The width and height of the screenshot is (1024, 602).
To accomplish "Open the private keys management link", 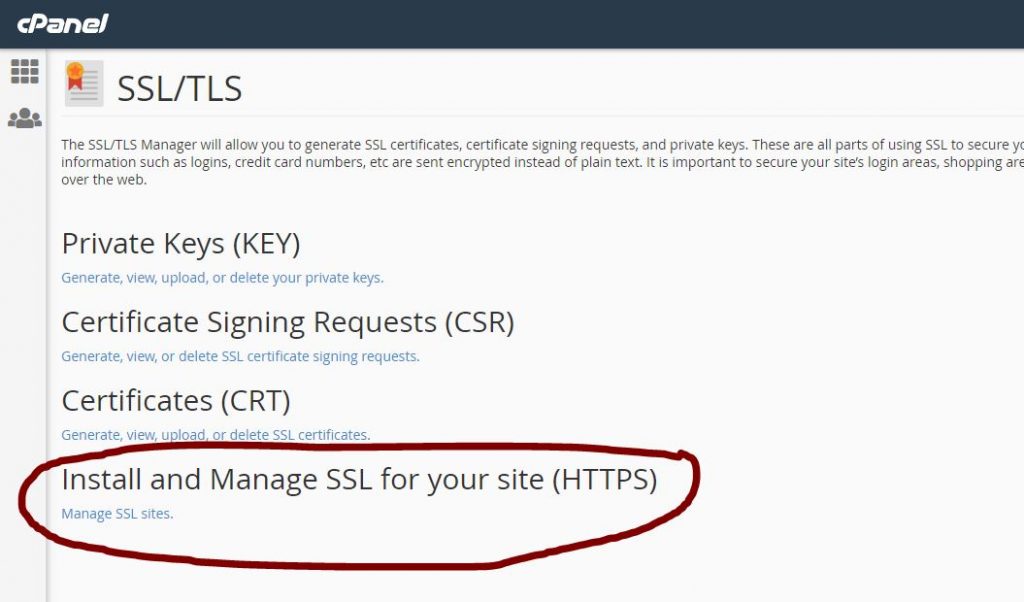I will pos(222,277).
